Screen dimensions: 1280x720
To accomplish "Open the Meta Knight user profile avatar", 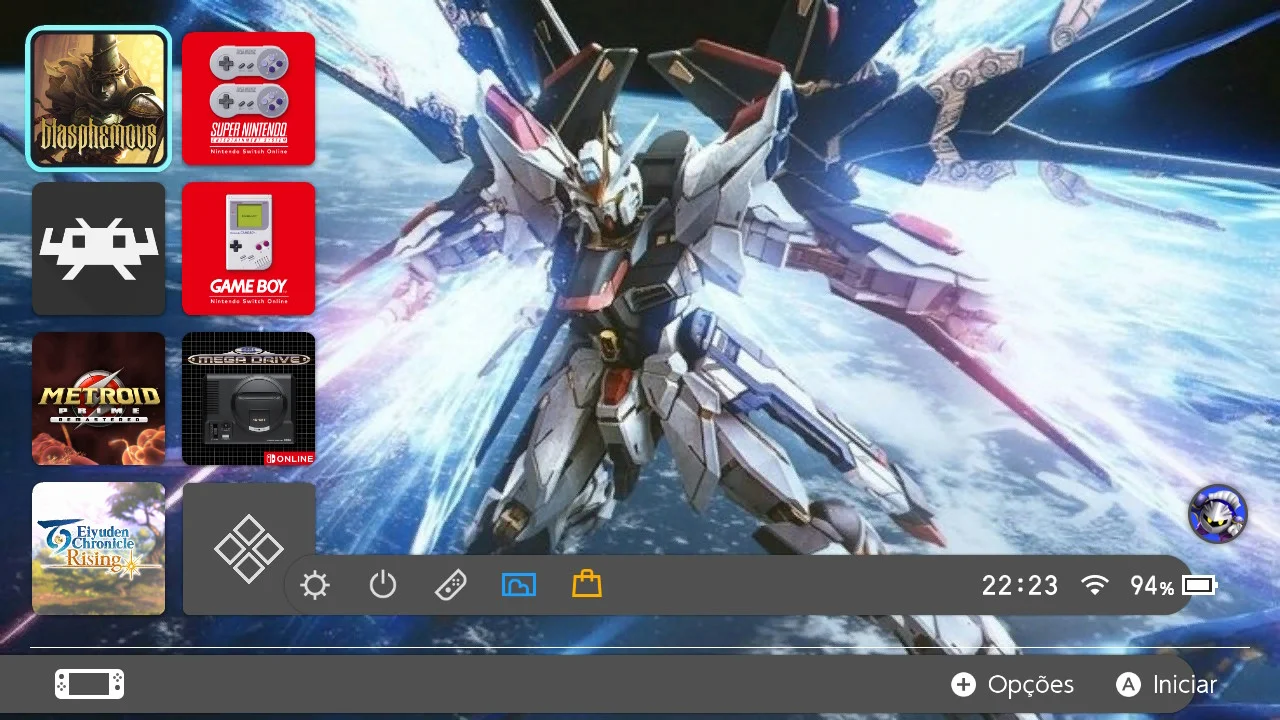I will tap(1218, 514).
